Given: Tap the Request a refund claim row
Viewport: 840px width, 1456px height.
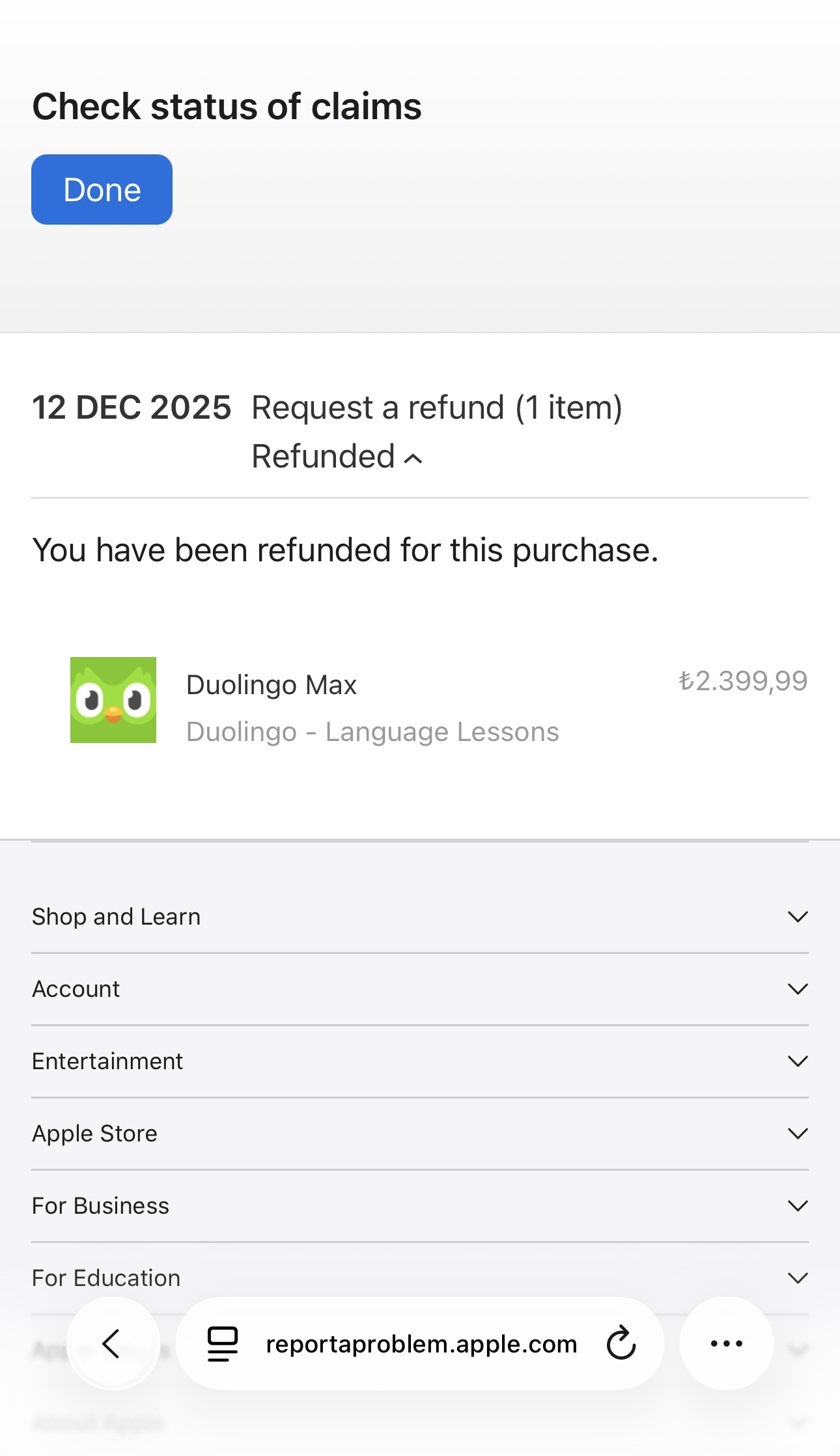Looking at the screenshot, I should [420, 431].
